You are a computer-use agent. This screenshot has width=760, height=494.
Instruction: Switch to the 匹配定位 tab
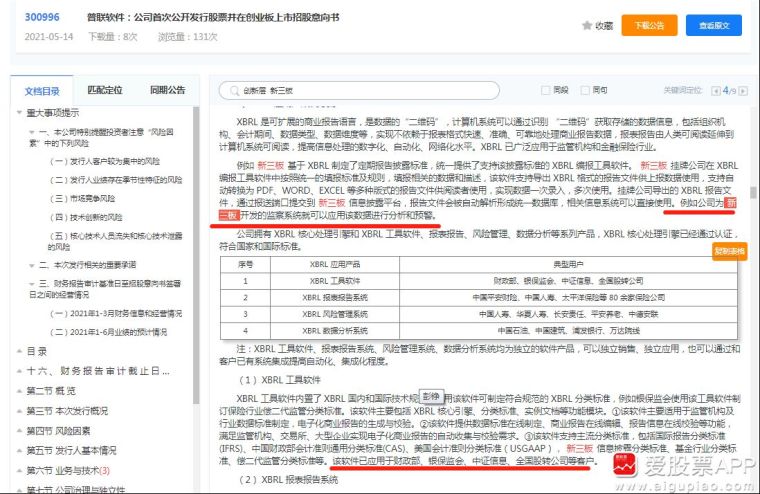pos(105,90)
